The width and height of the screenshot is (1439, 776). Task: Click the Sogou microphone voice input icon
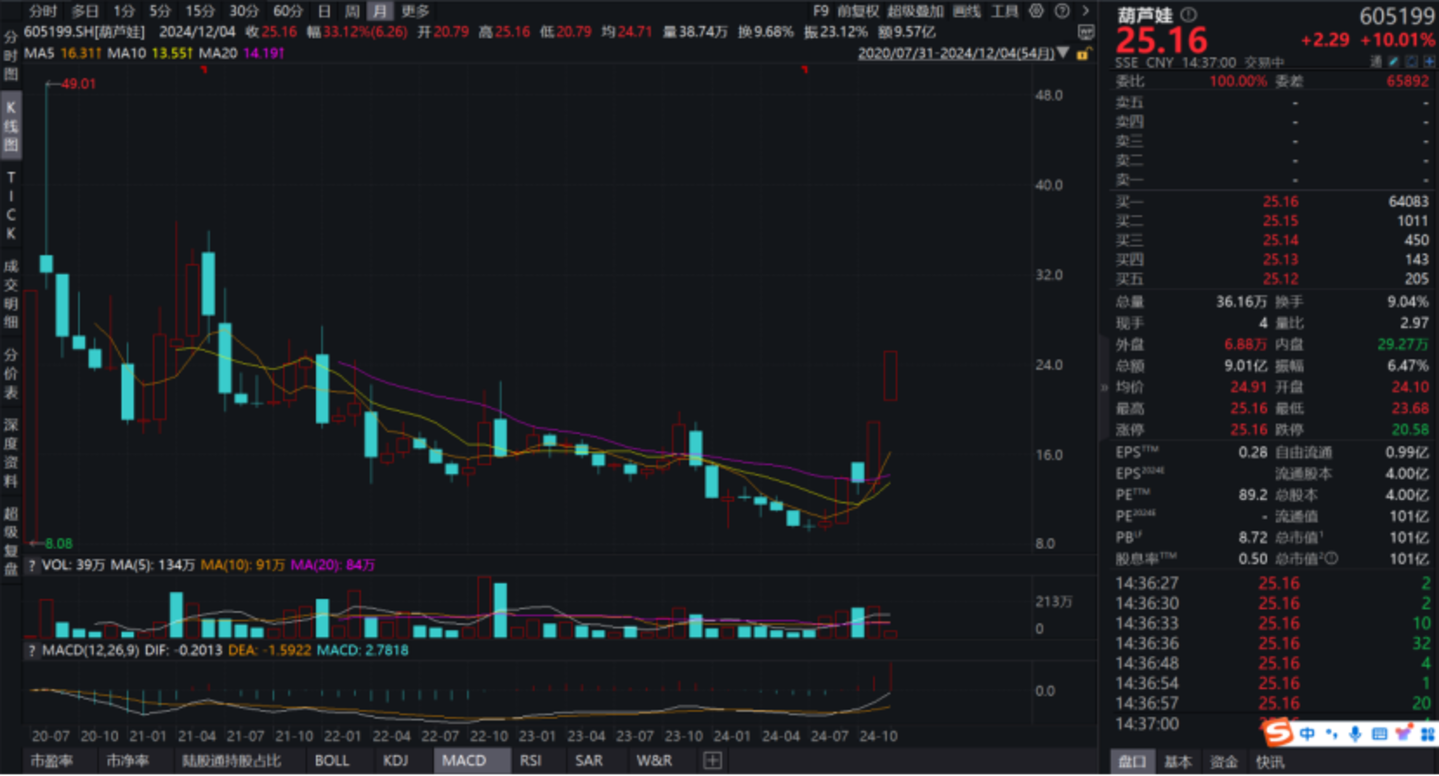1355,734
